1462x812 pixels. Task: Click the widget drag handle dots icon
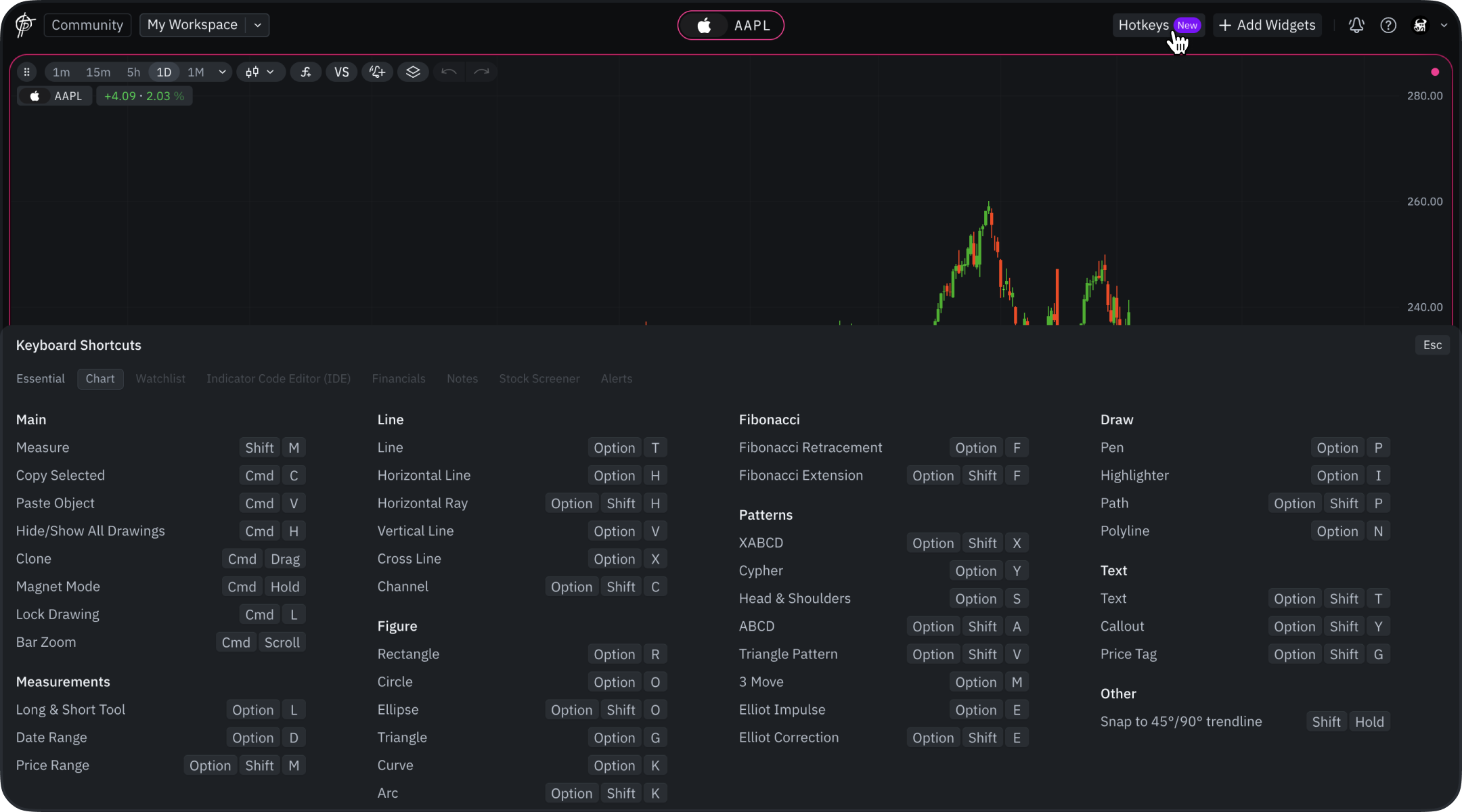coord(26,72)
